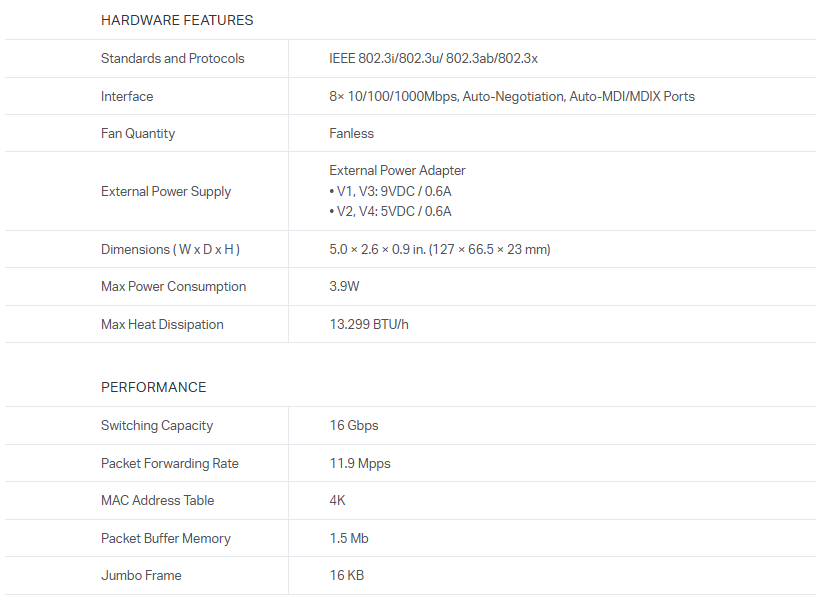Click the HARDWARE FEATURES section heading
The image size is (819, 601).
click(x=177, y=20)
